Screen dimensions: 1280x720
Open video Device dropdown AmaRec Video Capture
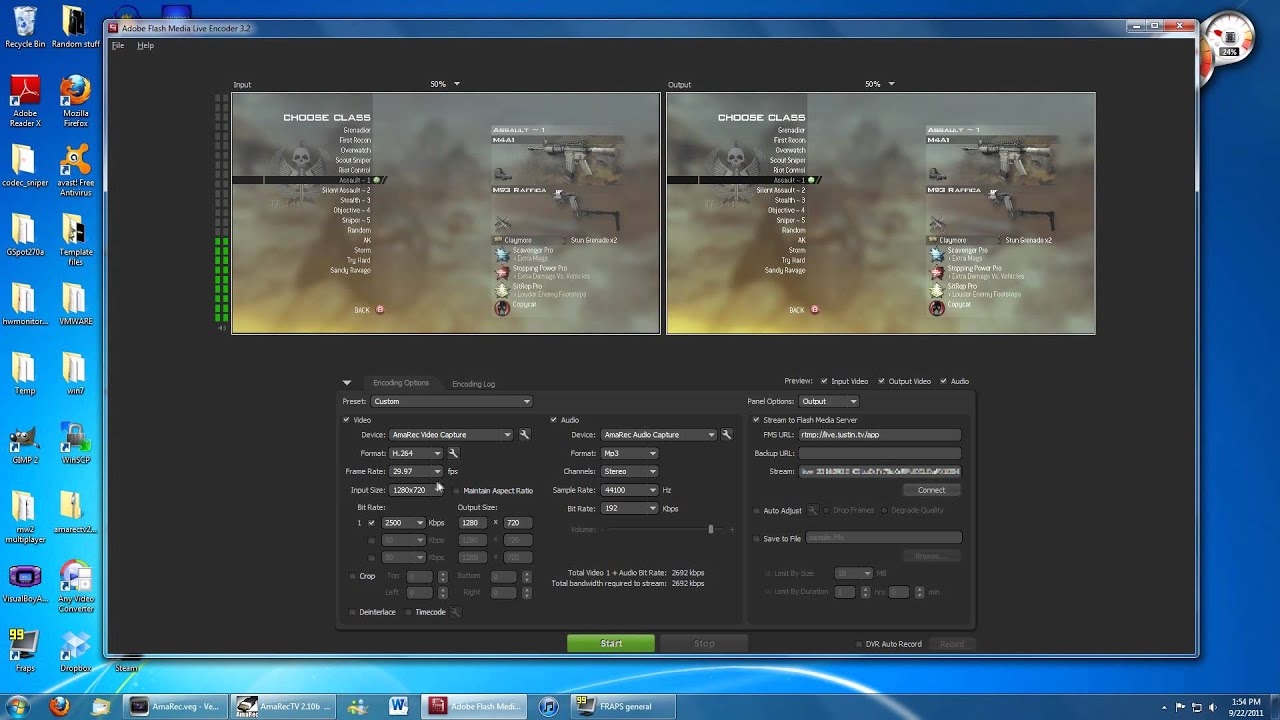pyautogui.click(x=451, y=435)
